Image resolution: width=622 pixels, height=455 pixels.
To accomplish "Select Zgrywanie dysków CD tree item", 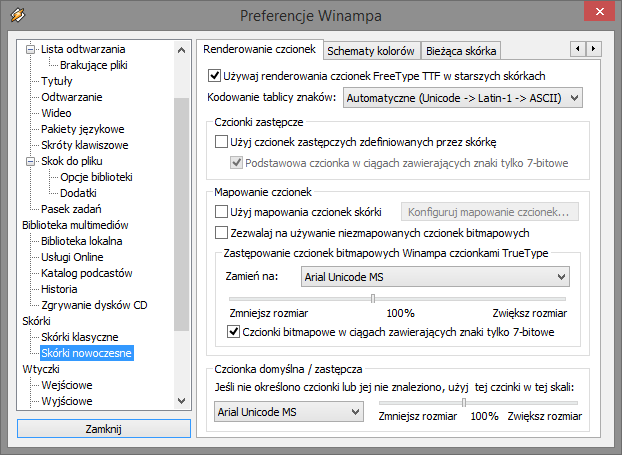I will pyautogui.click(x=94, y=305).
